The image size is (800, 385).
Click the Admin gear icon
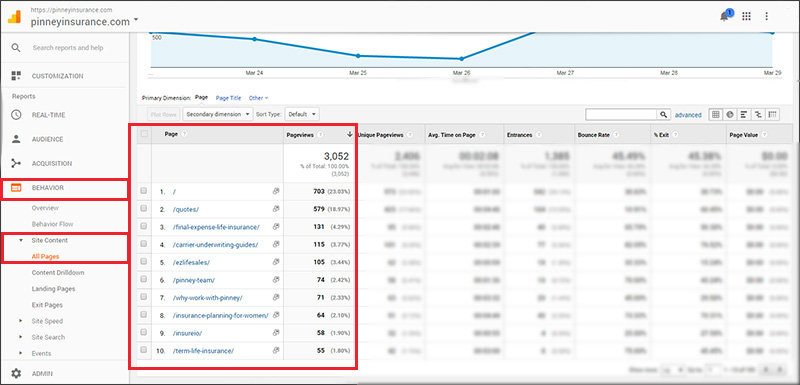coord(16,373)
